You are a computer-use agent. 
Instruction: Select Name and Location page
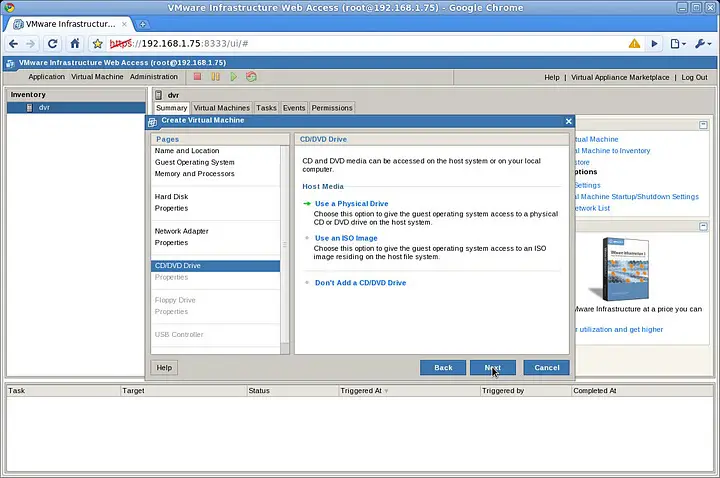point(187,151)
